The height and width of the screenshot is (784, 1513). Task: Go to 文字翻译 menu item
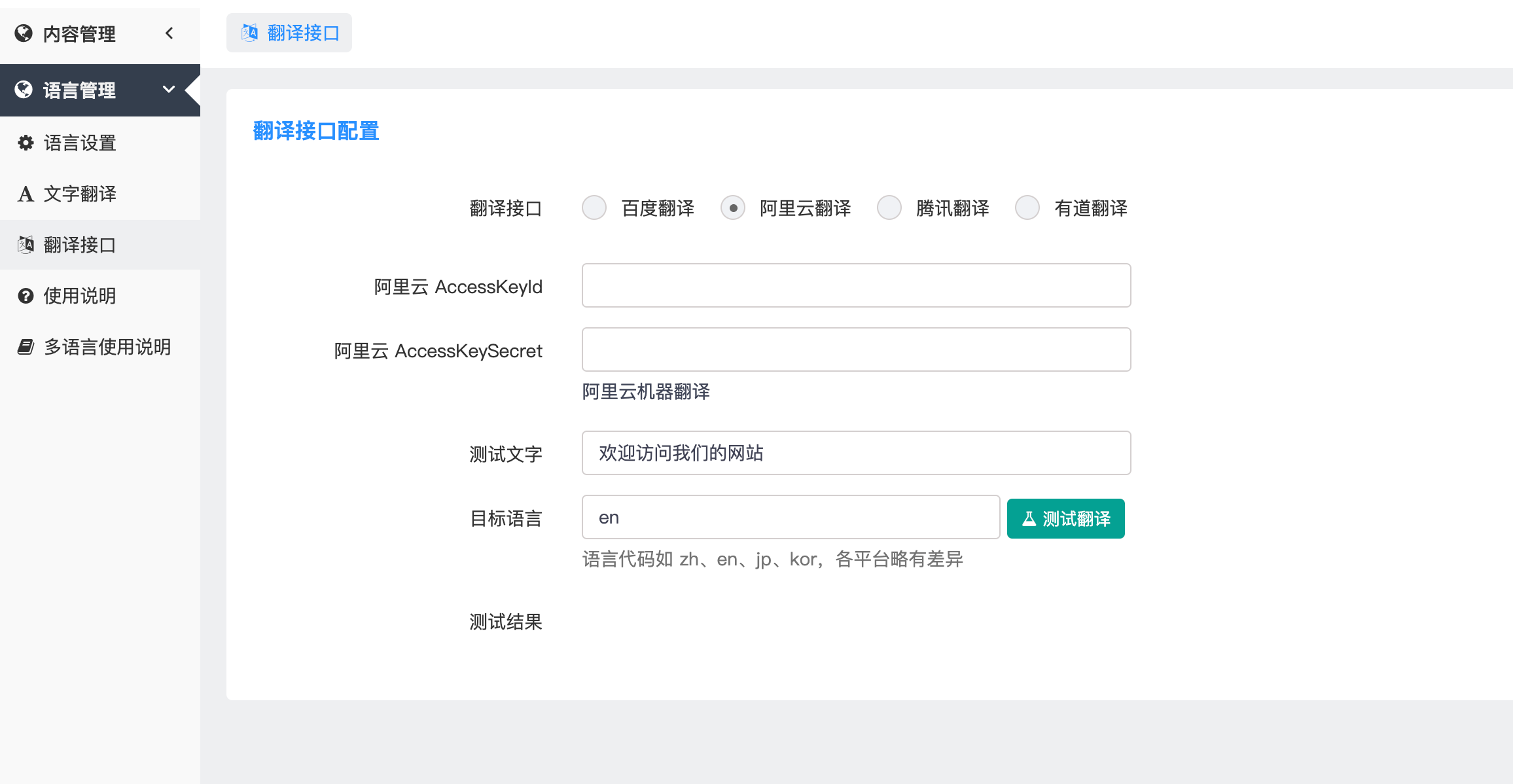click(100, 194)
